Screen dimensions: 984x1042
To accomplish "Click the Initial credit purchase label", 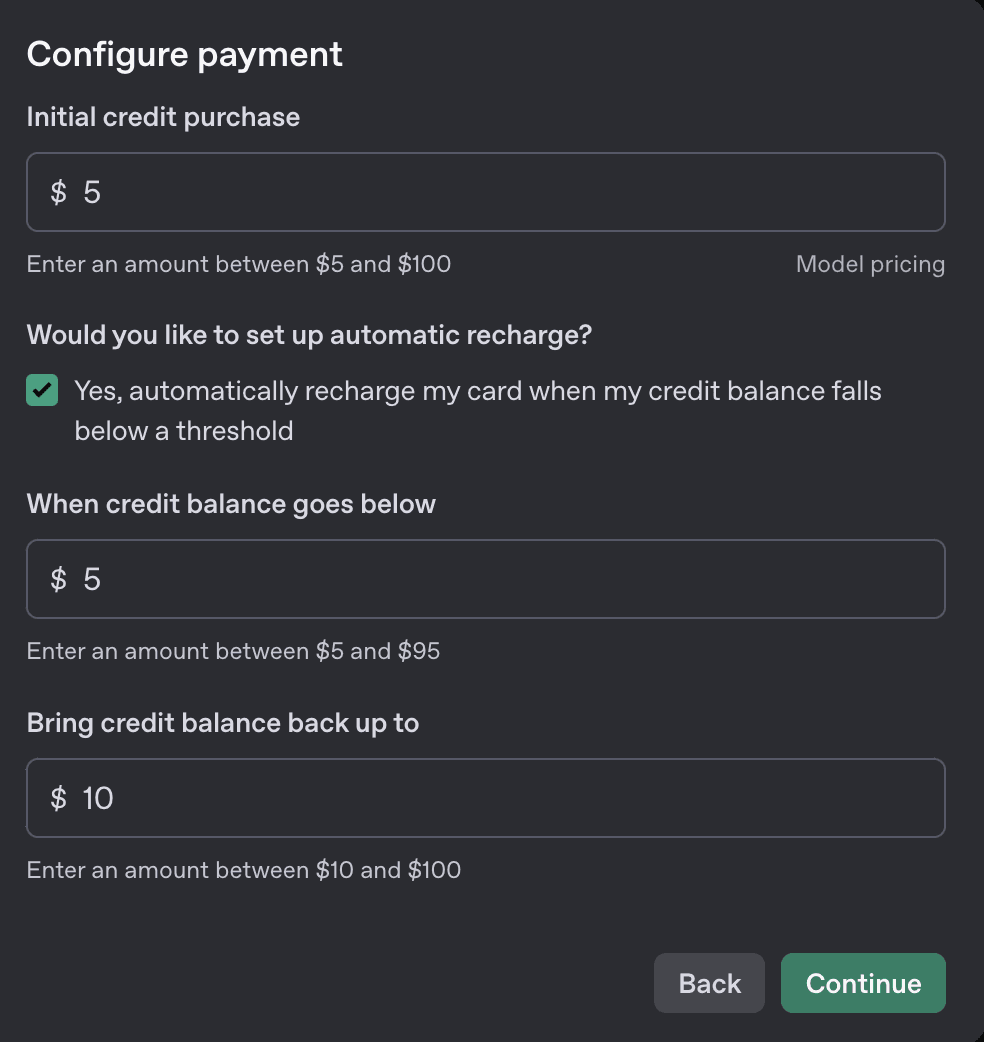I will [163, 117].
